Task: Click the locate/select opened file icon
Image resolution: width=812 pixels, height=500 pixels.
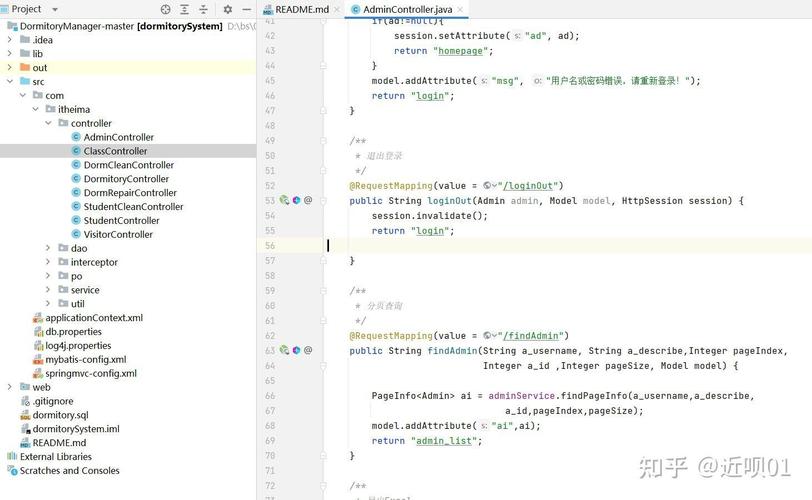Action: tap(166, 9)
